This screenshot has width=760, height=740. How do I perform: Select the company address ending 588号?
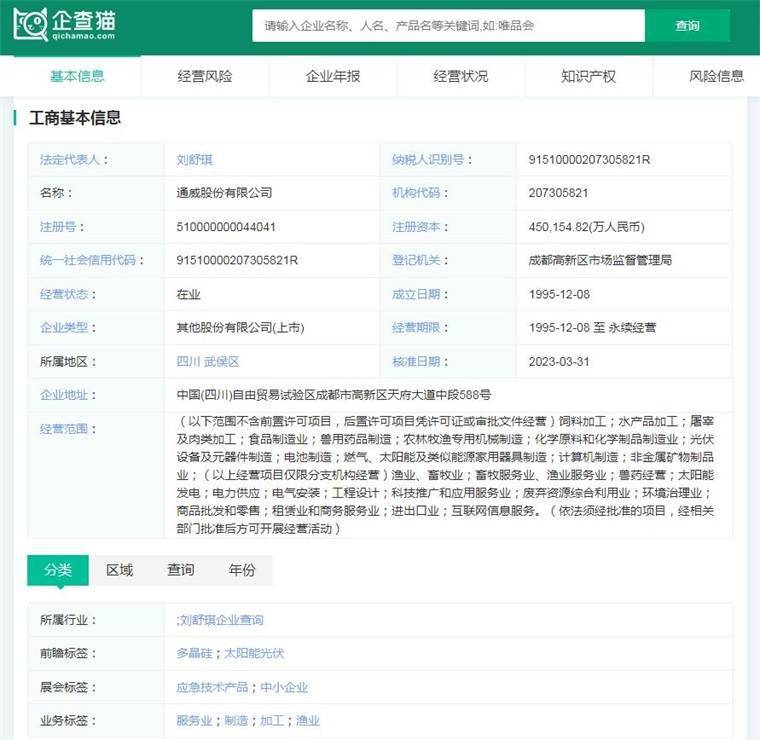pyautogui.click(x=333, y=395)
